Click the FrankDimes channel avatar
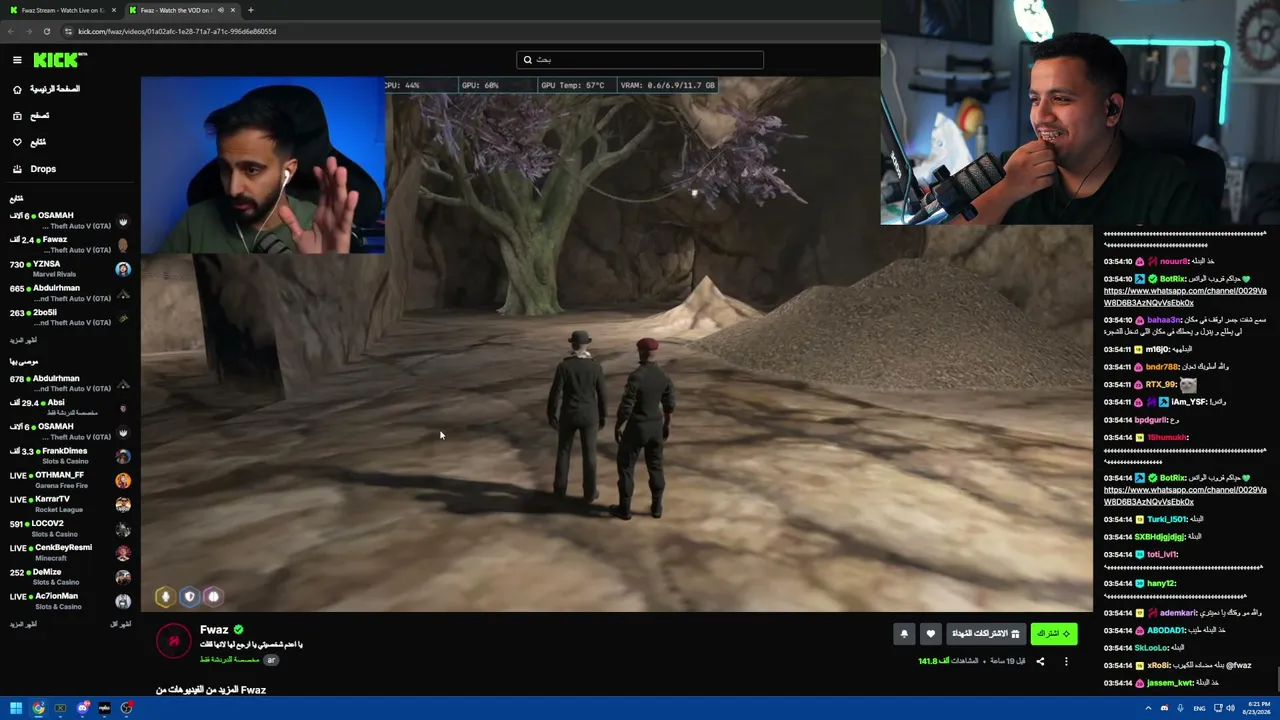The image size is (1280, 720). [123, 456]
